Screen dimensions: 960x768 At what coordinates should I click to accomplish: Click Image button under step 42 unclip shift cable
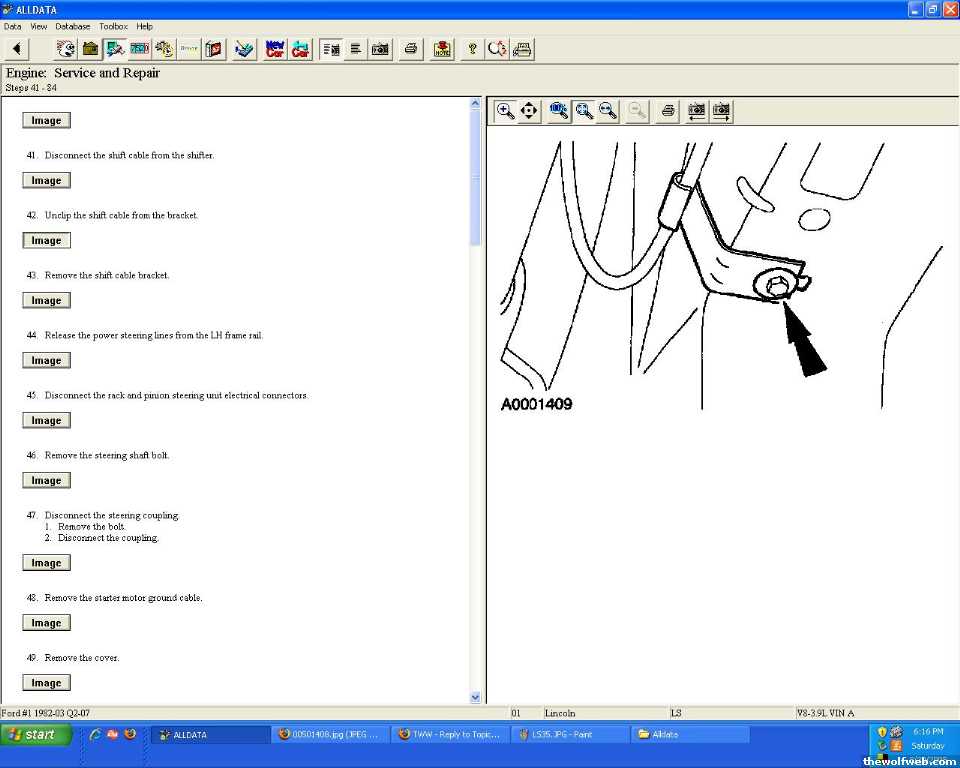coord(46,241)
